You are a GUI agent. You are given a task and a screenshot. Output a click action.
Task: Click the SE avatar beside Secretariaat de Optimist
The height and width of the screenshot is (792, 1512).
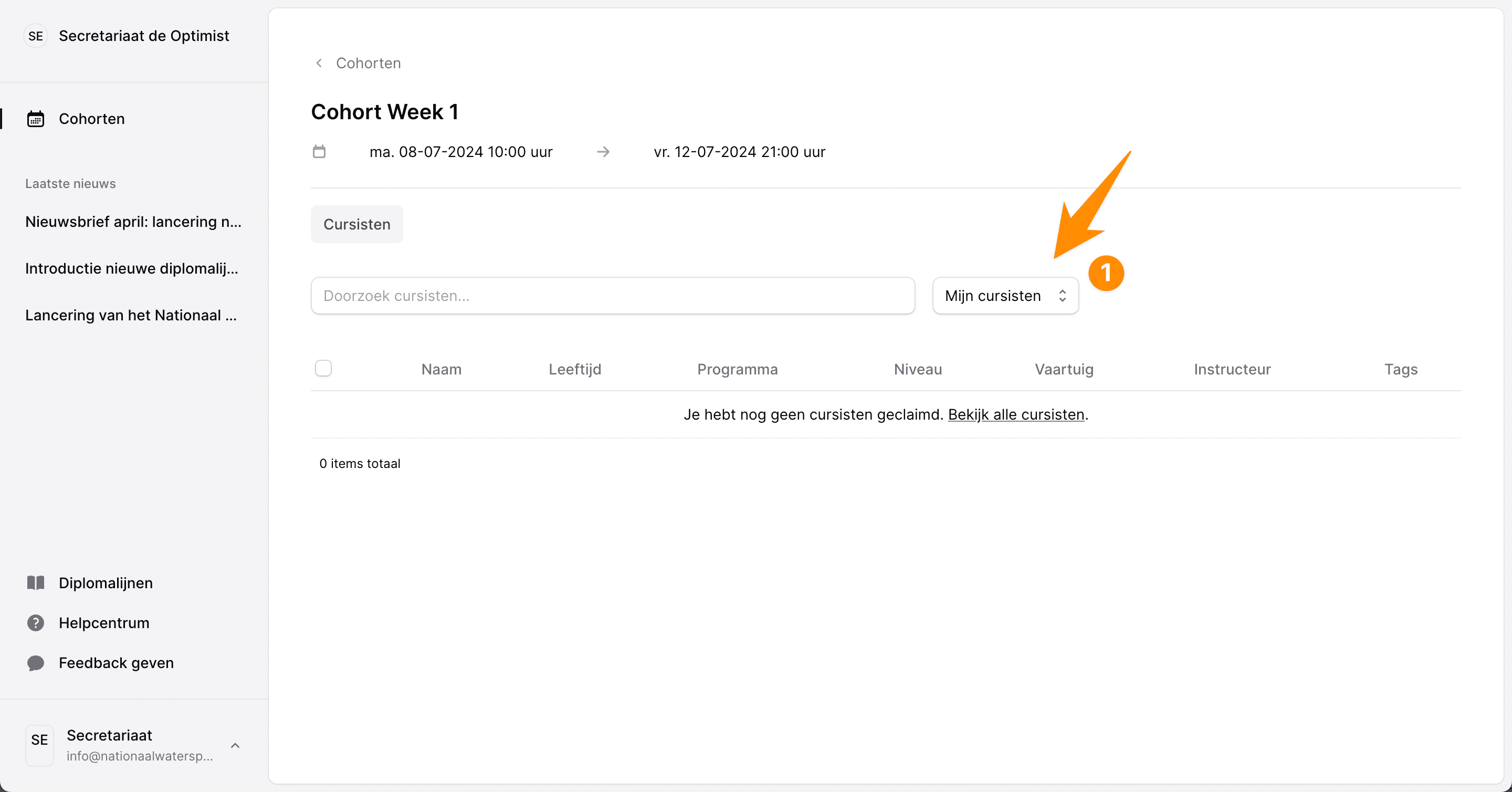36,36
